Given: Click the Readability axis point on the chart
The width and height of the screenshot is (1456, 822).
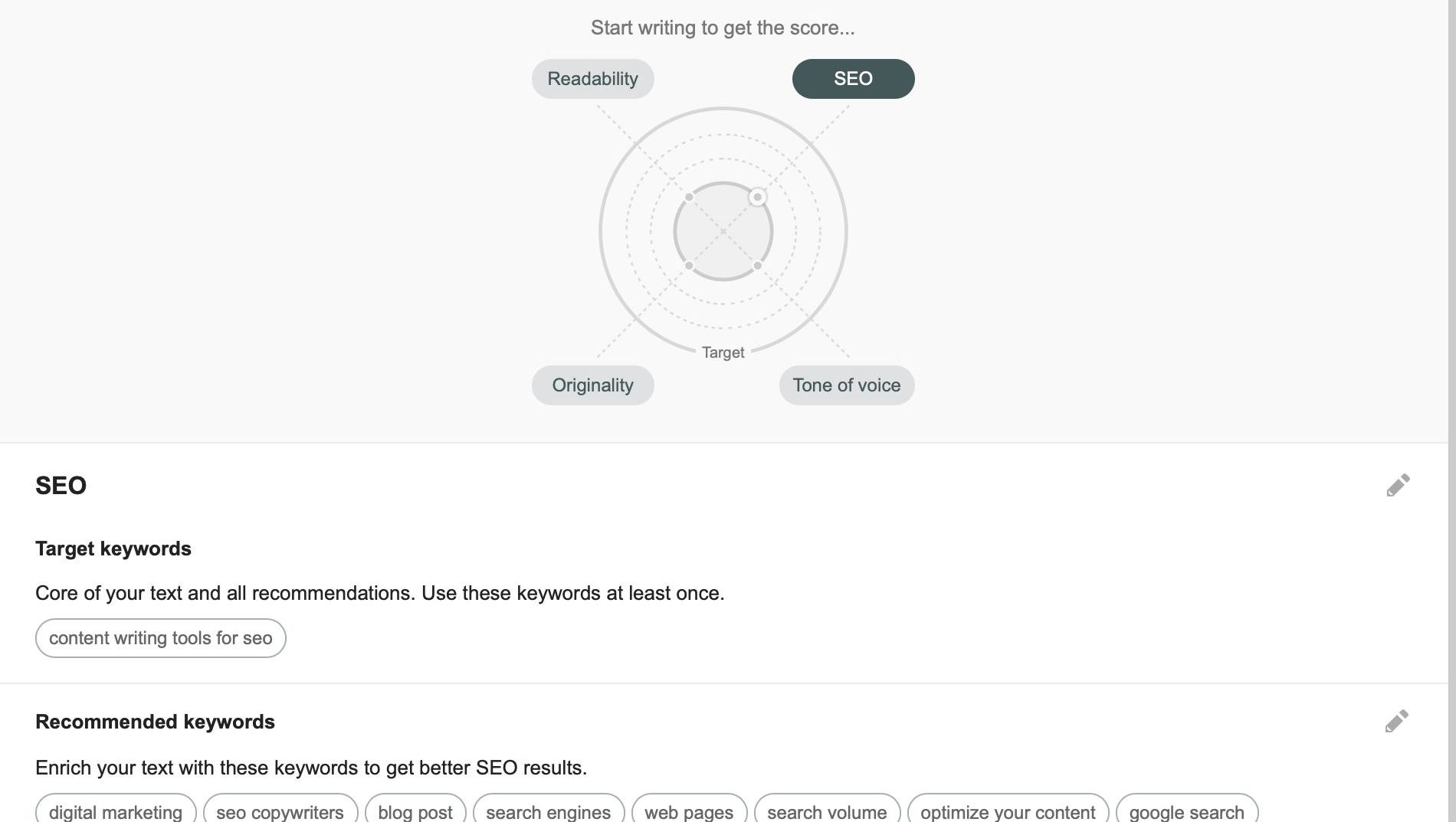Looking at the screenshot, I should (x=689, y=198).
